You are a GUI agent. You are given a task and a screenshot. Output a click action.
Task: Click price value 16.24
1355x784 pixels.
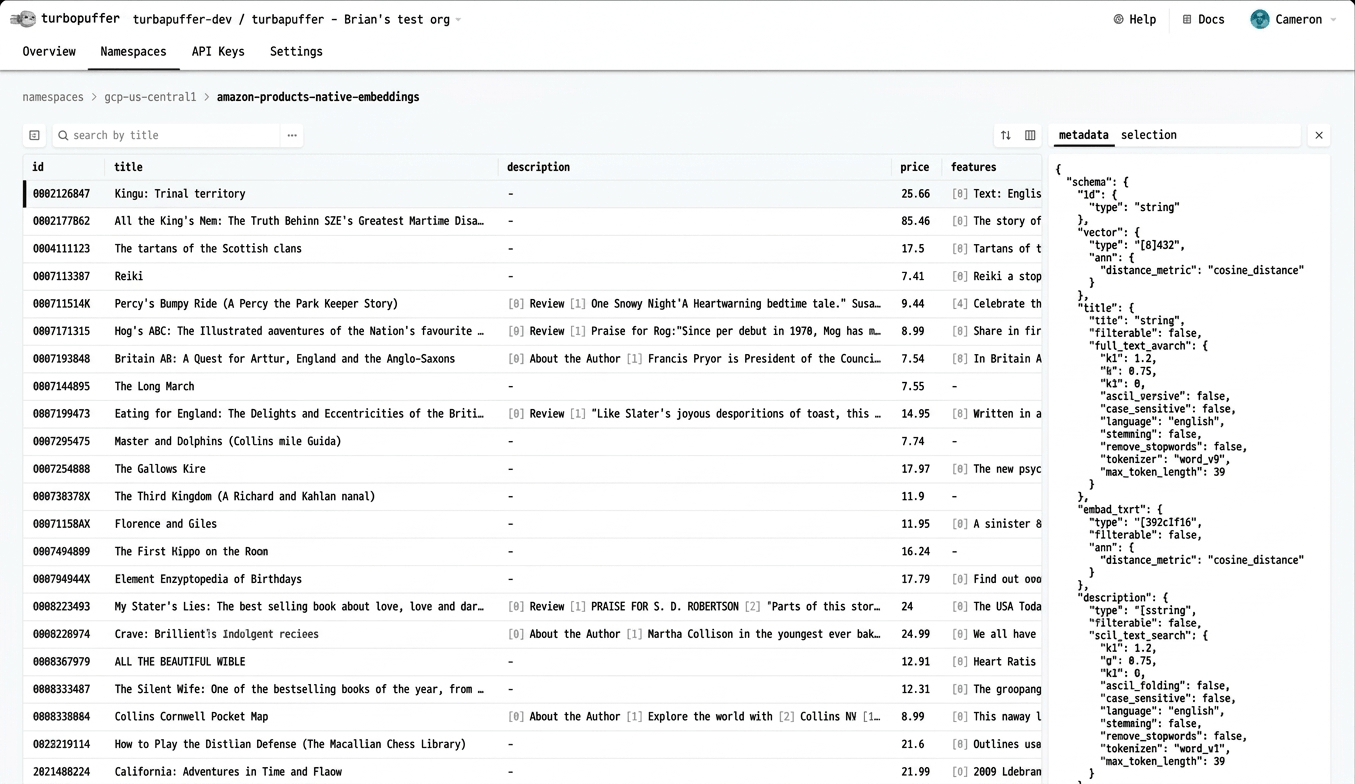[x=915, y=552]
